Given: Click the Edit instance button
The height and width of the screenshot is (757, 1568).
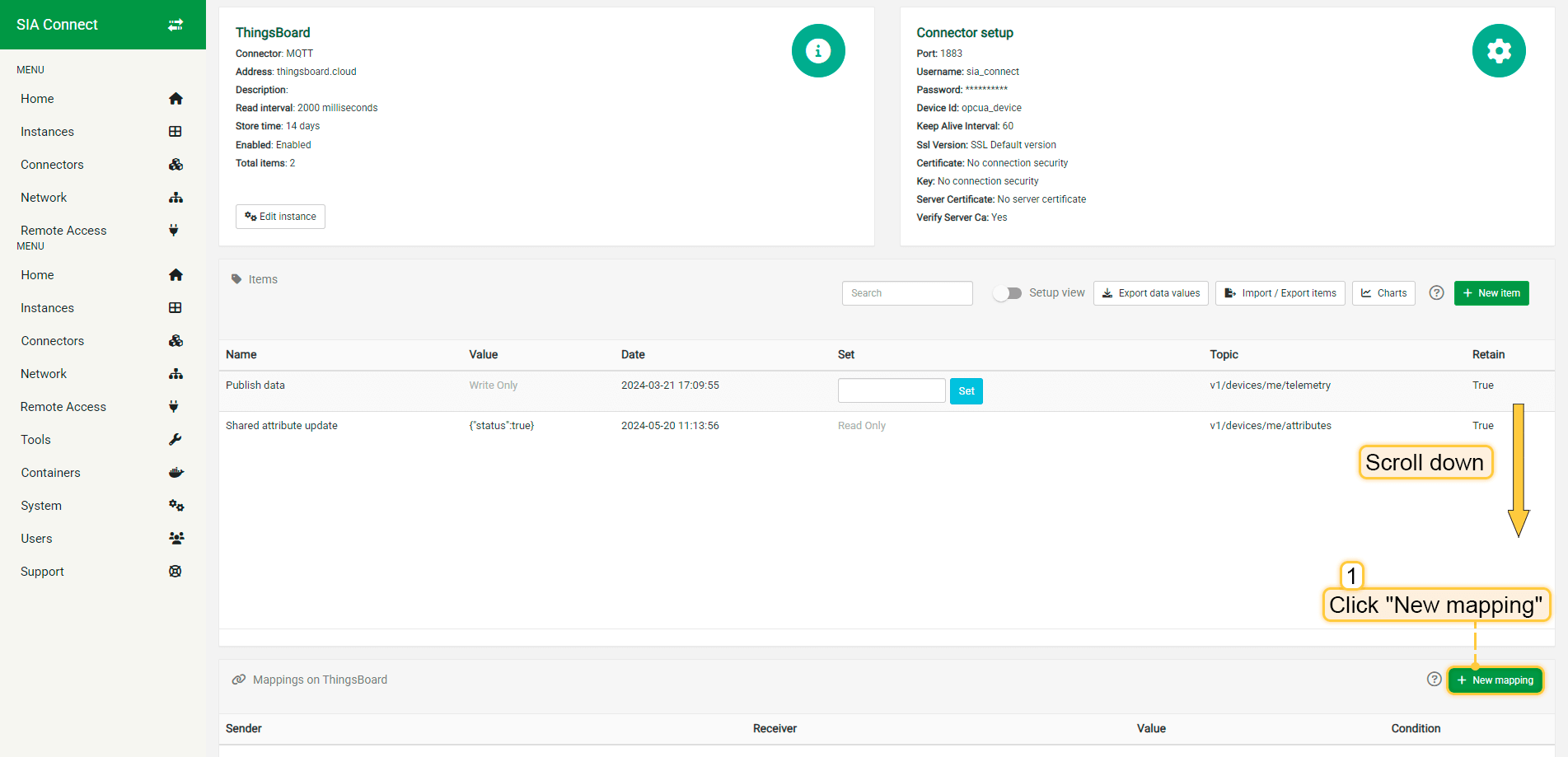Looking at the screenshot, I should click(280, 217).
